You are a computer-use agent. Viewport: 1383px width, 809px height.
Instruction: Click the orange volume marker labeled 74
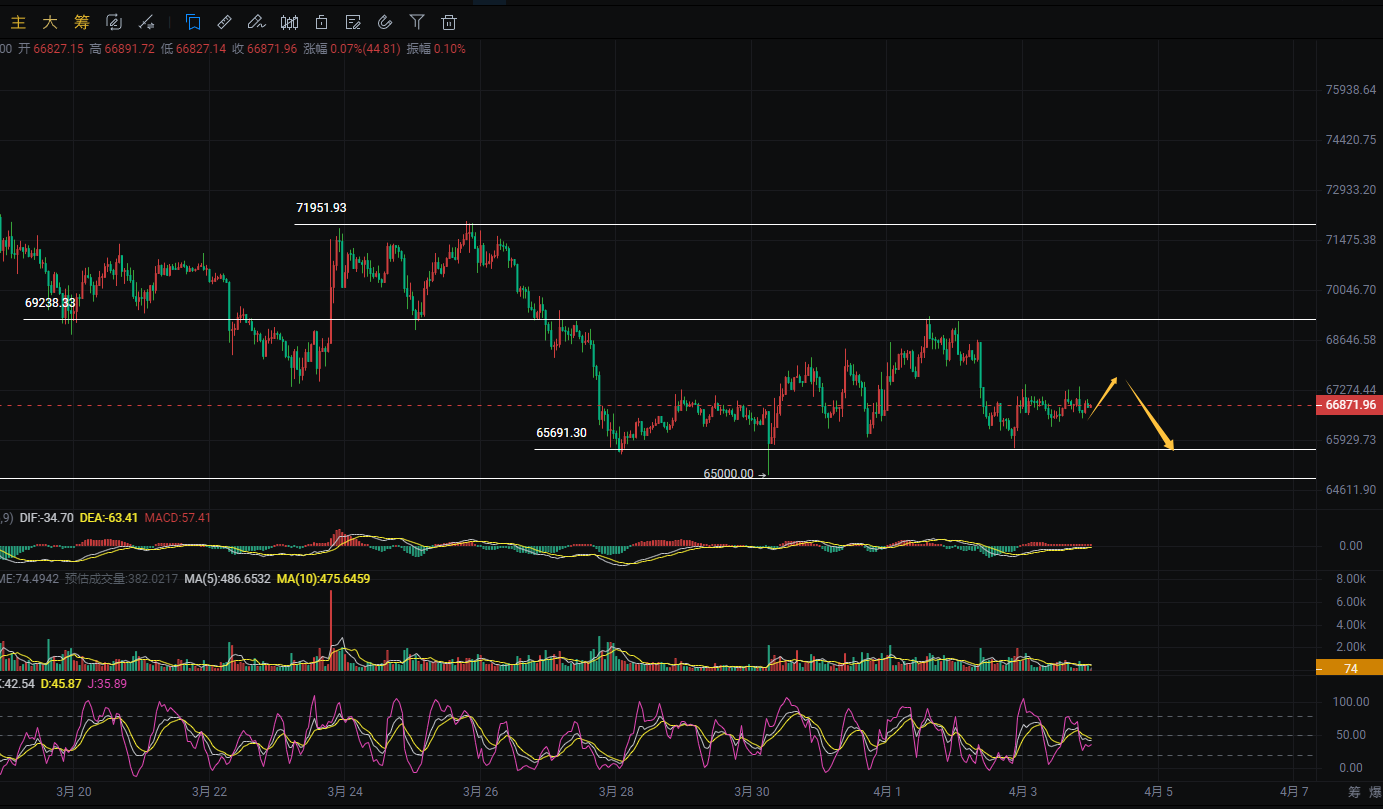[x=1349, y=668]
